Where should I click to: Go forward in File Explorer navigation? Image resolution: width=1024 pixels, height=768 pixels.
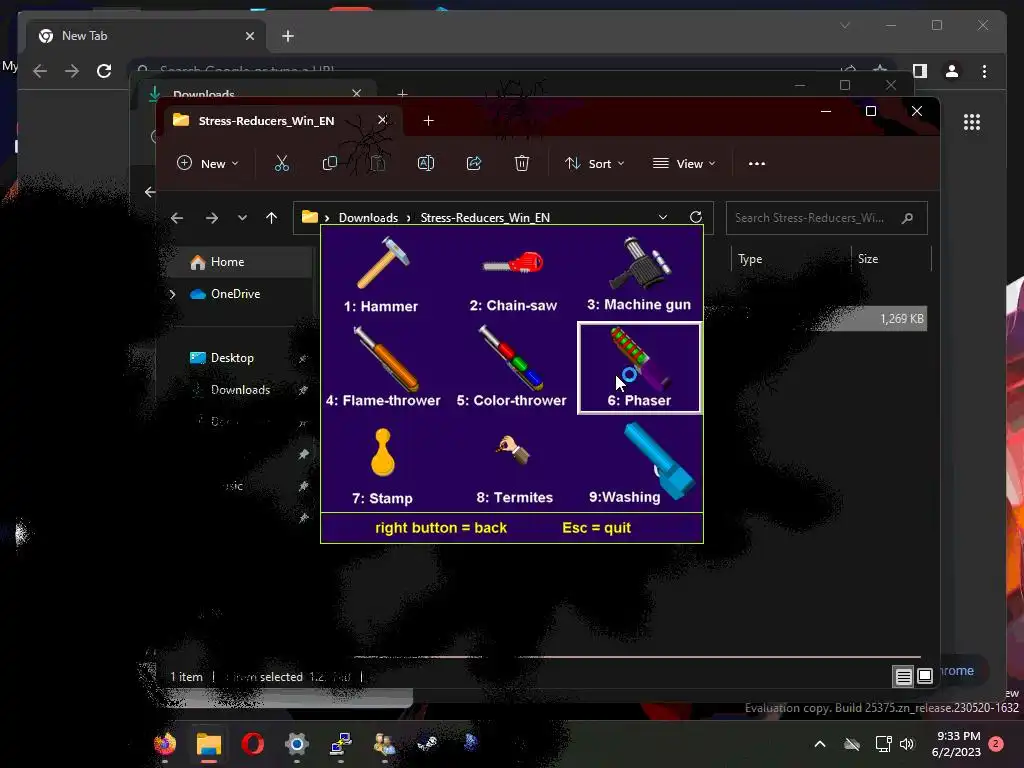point(212,218)
